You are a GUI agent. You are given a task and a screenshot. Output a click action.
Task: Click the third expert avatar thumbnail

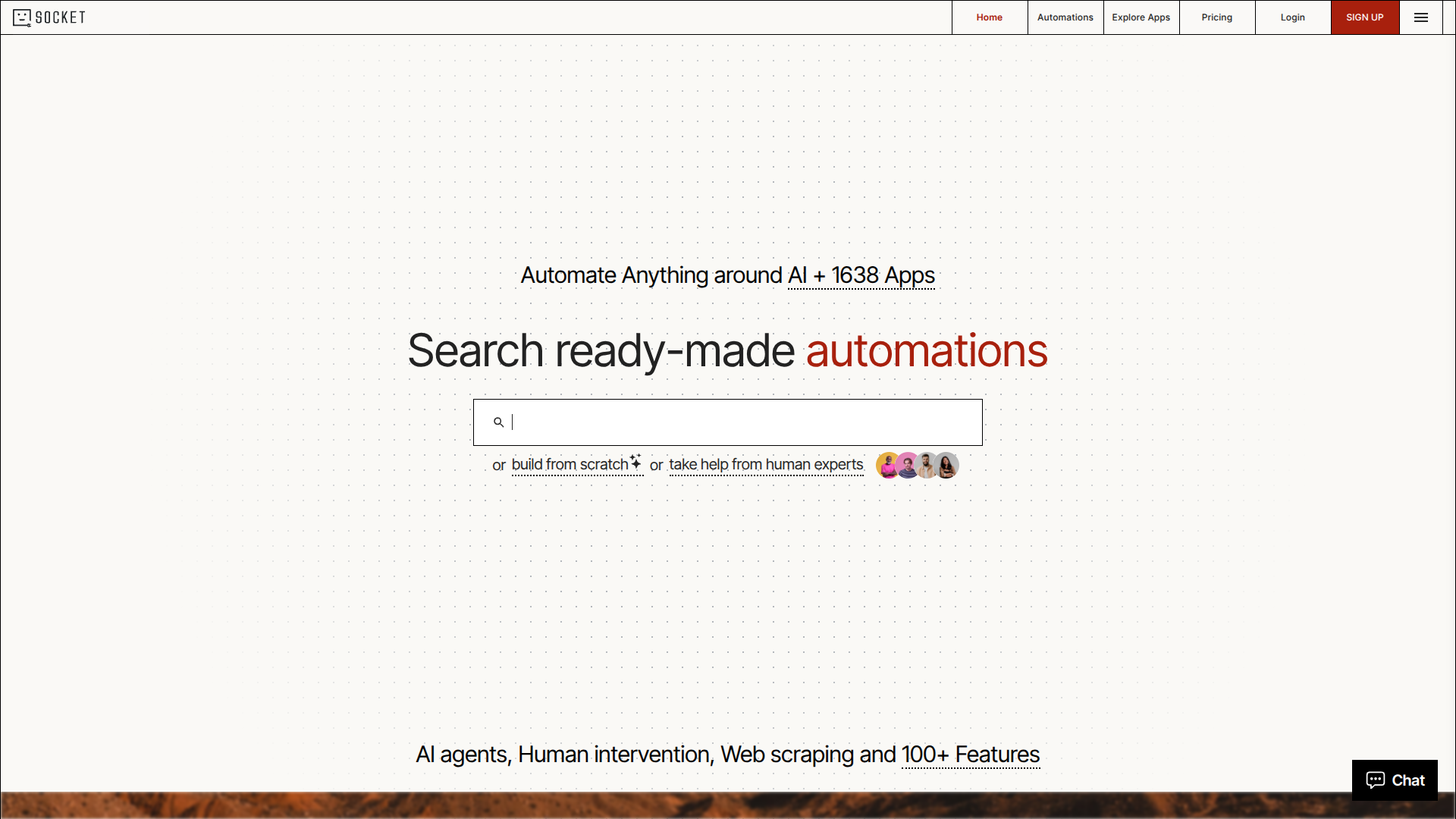(927, 465)
